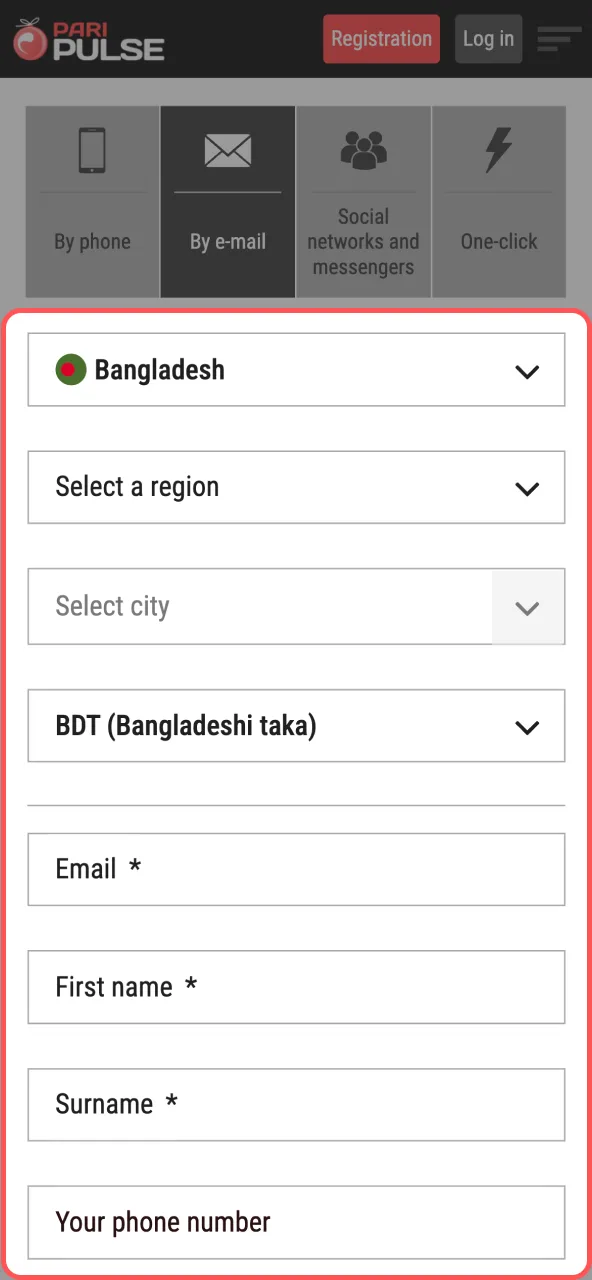The image size is (592, 1280).
Task: Click the Email input field
Action: (296, 869)
